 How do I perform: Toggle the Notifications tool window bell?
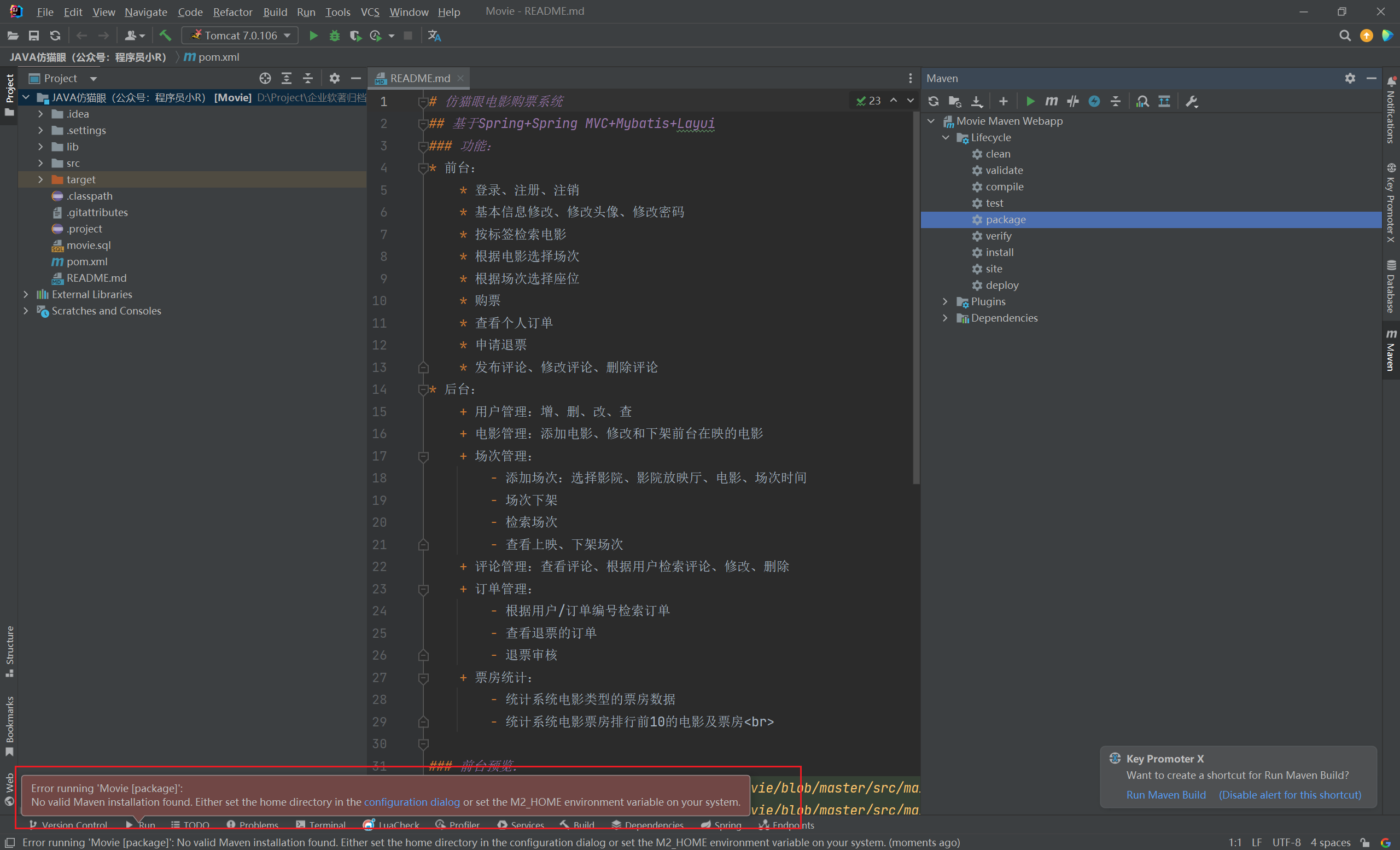click(x=1390, y=109)
